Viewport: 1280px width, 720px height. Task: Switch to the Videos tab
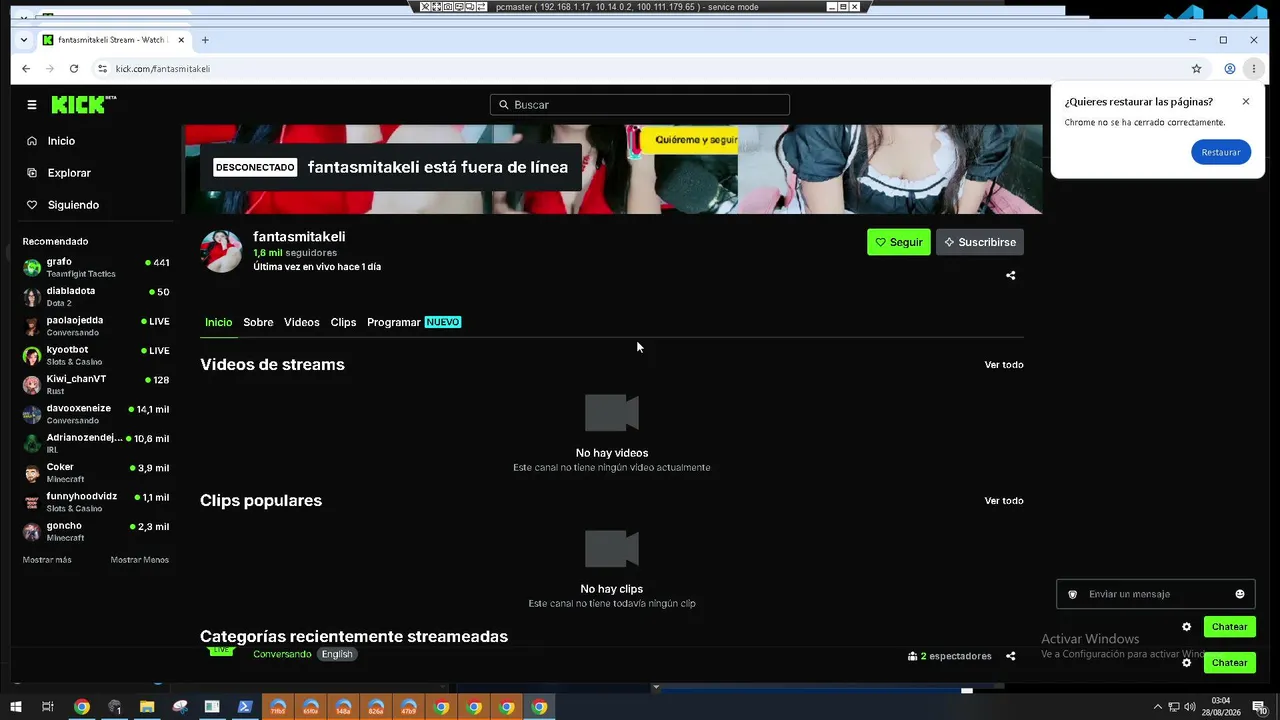click(x=302, y=322)
